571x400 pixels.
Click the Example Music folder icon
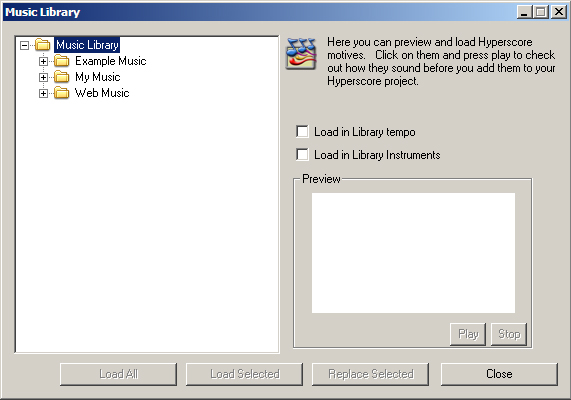62,61
